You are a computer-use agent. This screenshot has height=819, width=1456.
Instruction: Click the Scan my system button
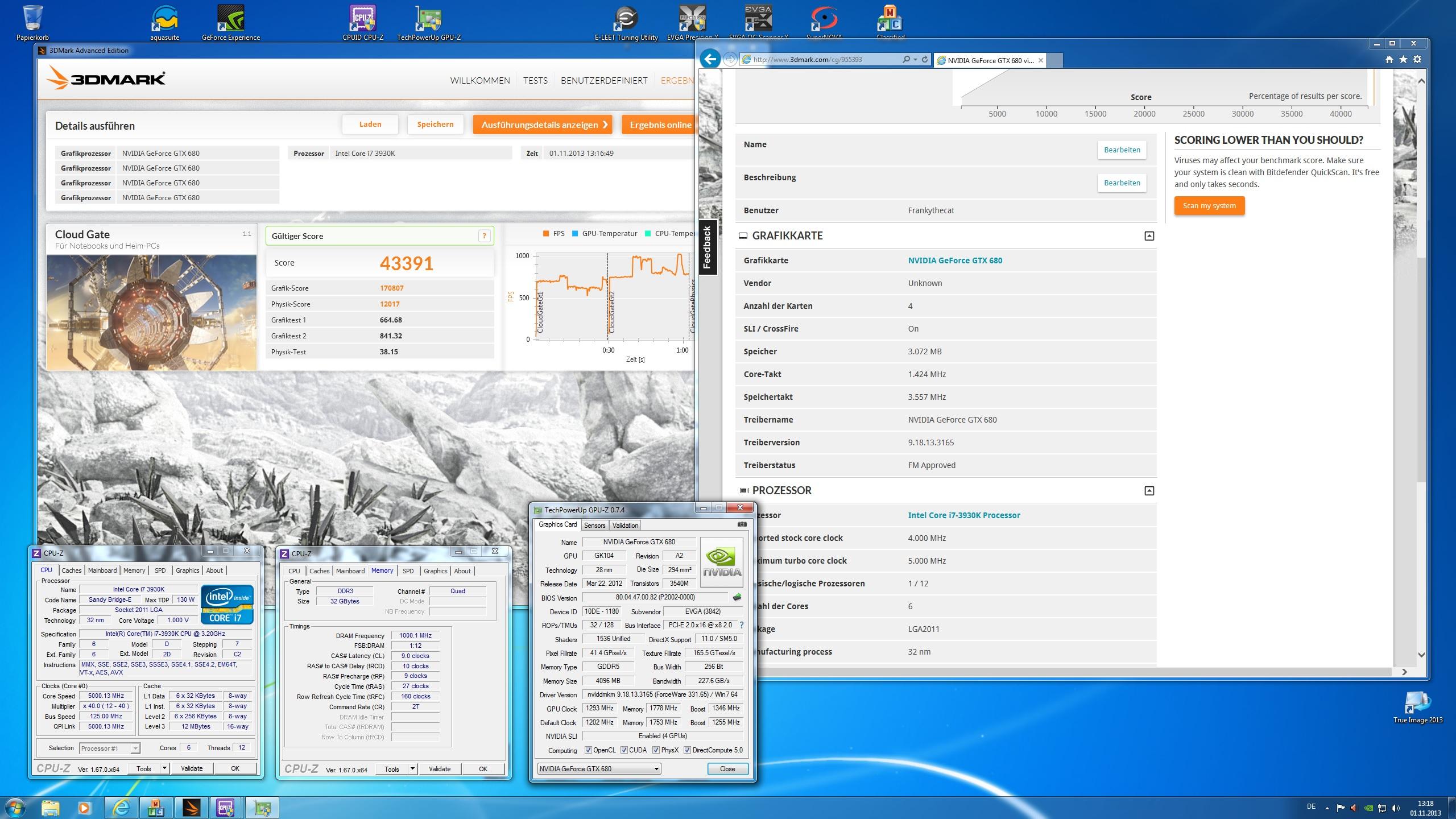pos(1209,206)
